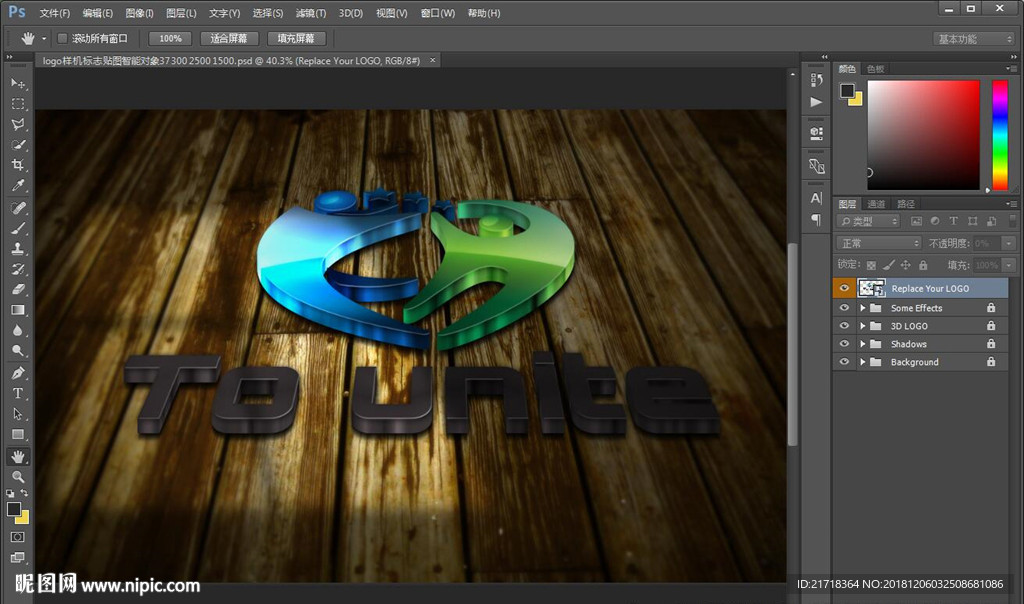Select the Move tool
Screen dimensions: 1024x604
pyautogui.click(x=18, y=84)
